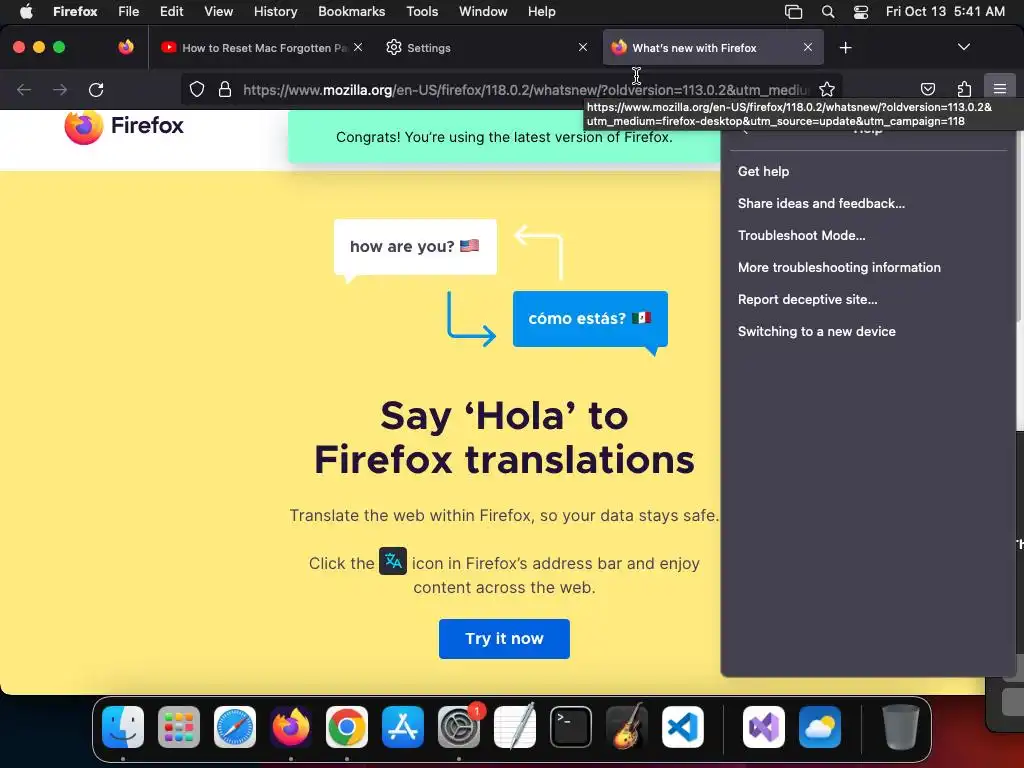Reload the current page
Screen dimensions: 1024x768
[96, 89]
